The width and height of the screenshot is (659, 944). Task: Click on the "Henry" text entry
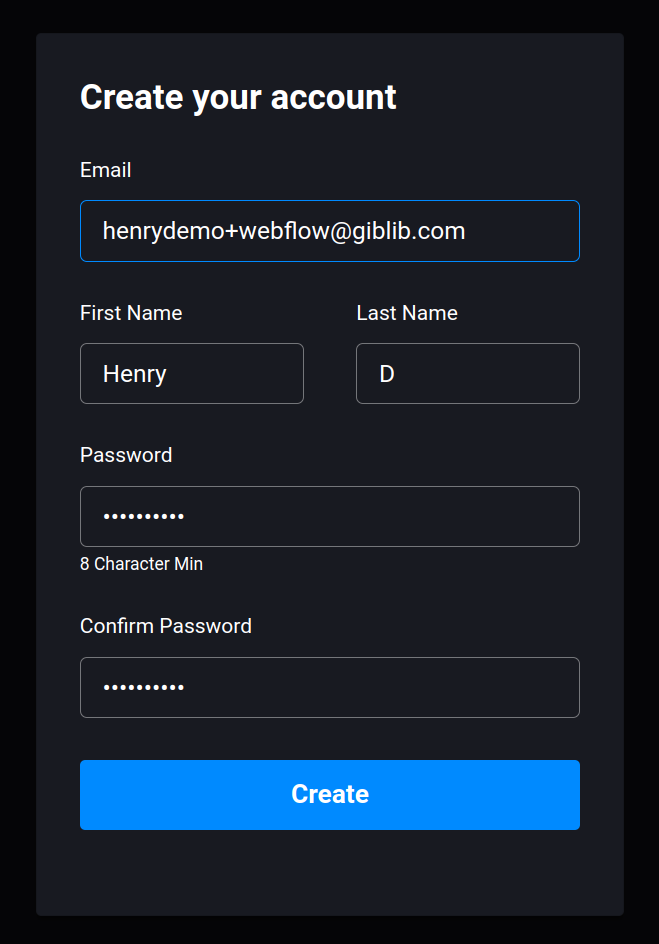tap(134, 374)
